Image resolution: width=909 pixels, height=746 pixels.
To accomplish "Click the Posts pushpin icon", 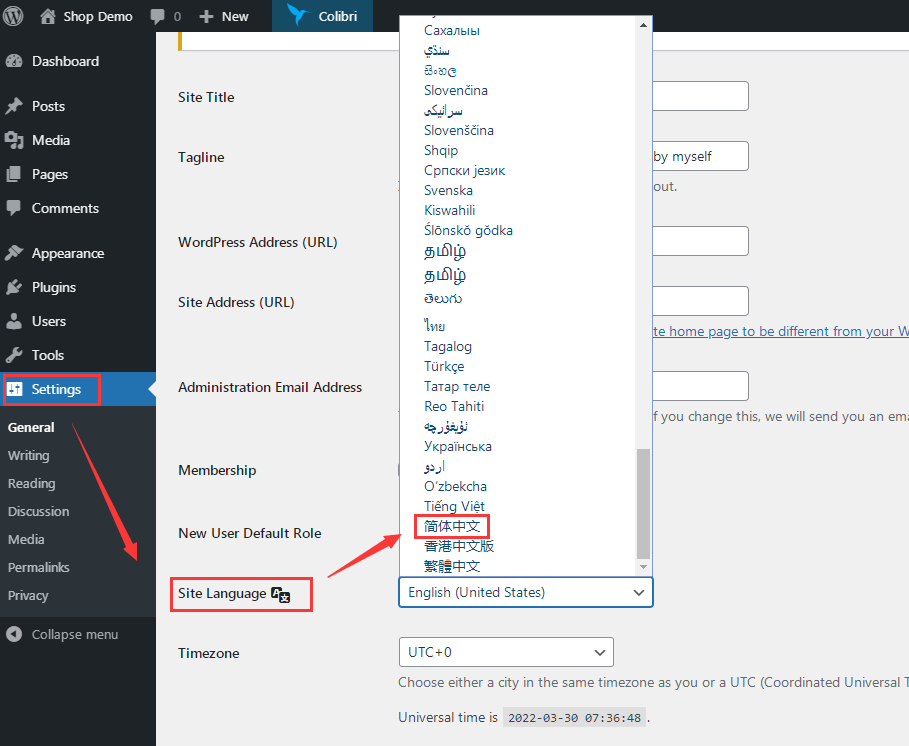I will coord(14,106).
